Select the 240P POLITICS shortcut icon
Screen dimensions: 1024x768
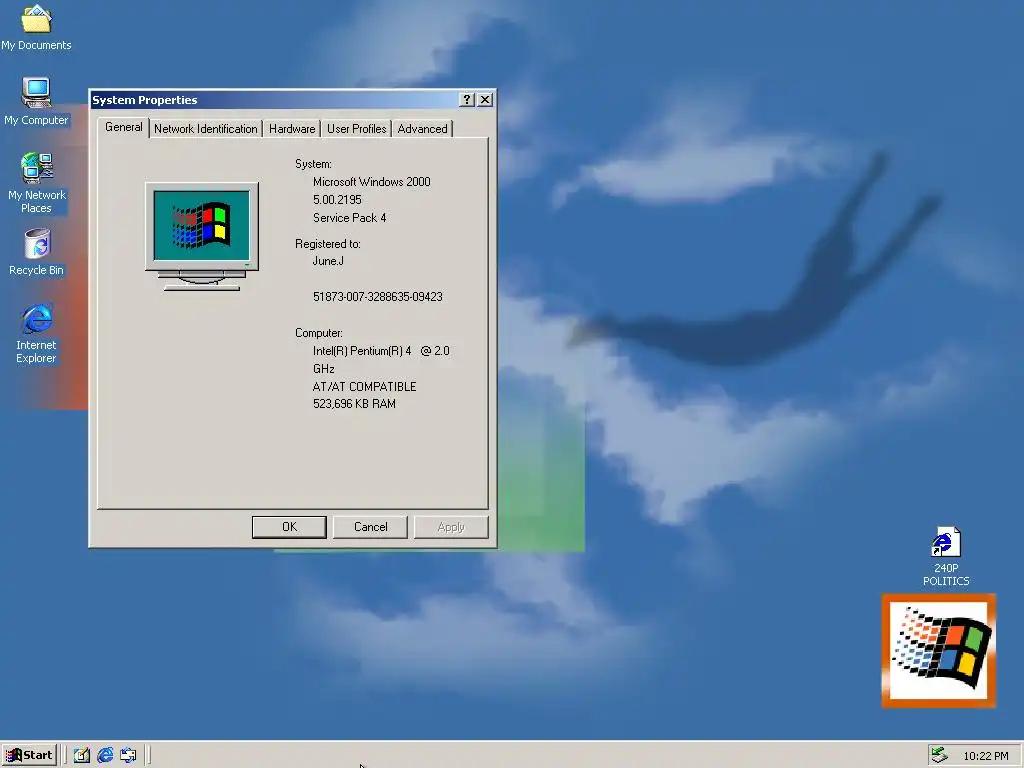946,556
